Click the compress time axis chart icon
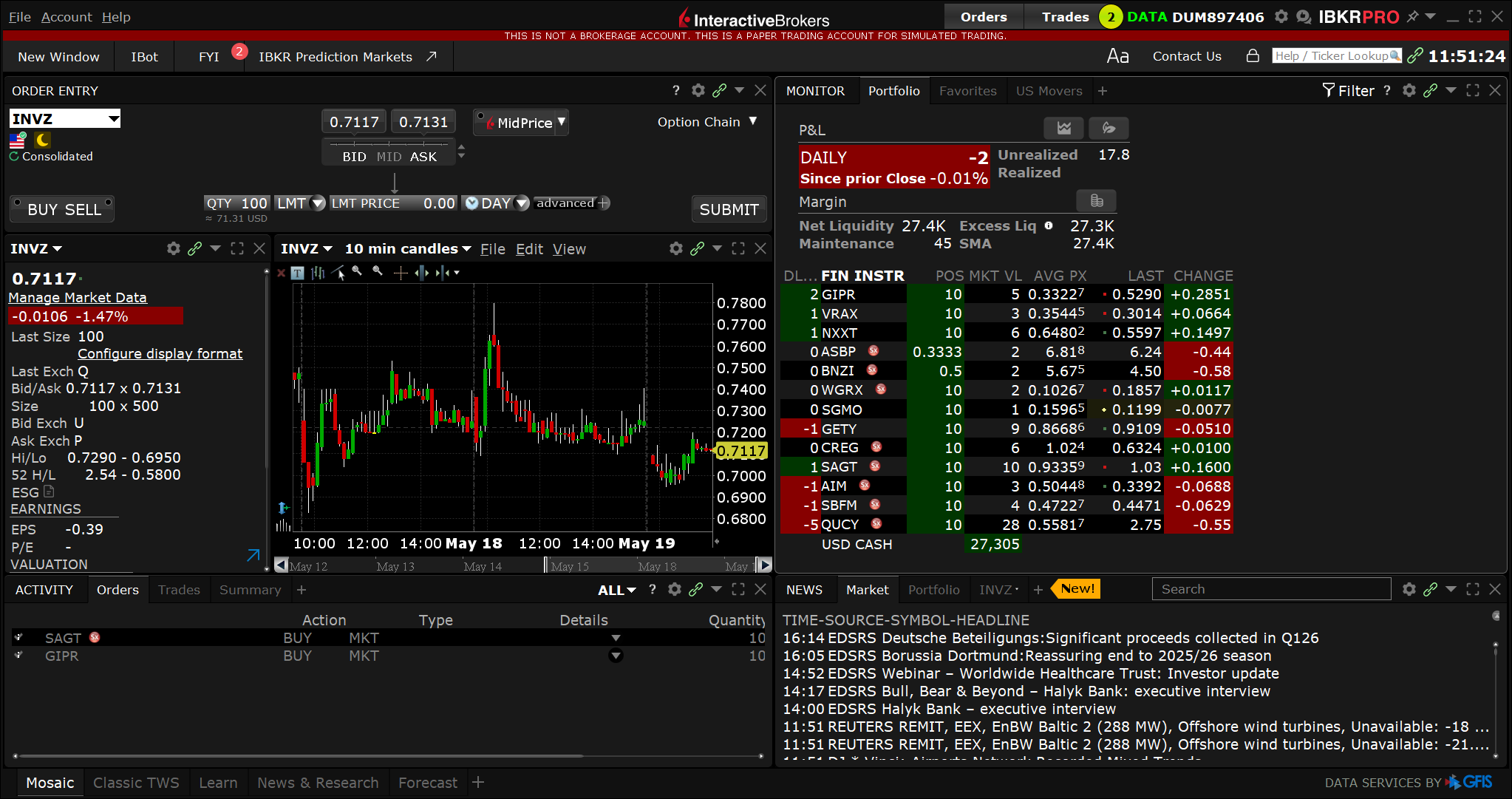Viewport: 1512px width, 799px height. pos(443,273)
